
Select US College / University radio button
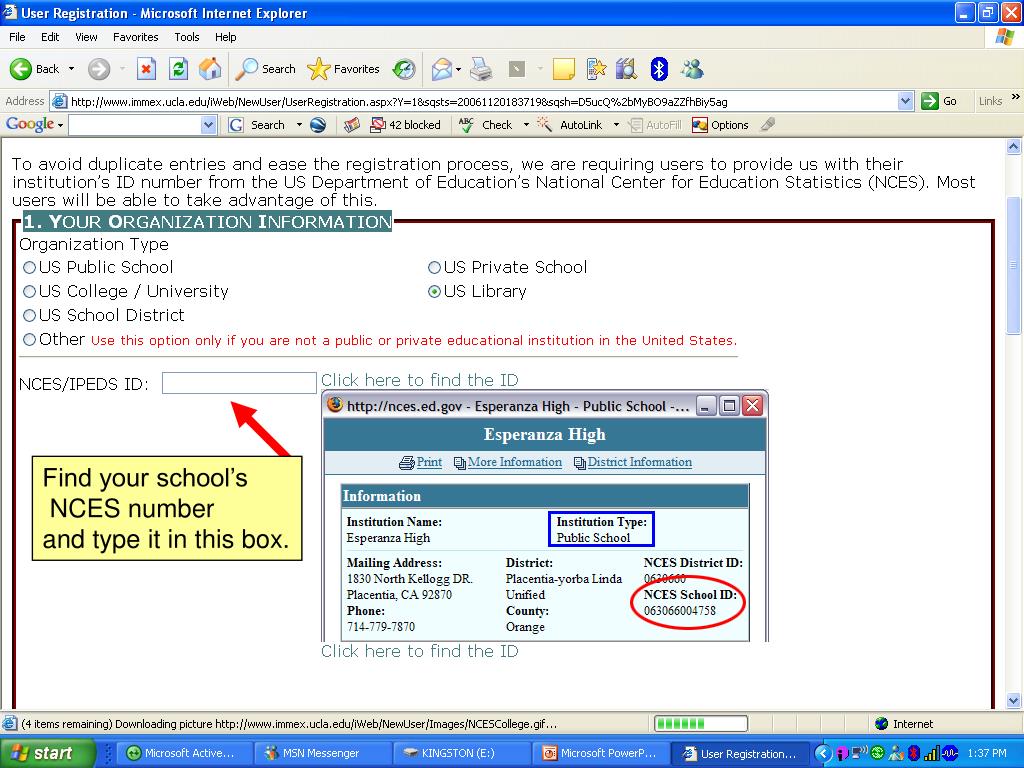[29, 291]
